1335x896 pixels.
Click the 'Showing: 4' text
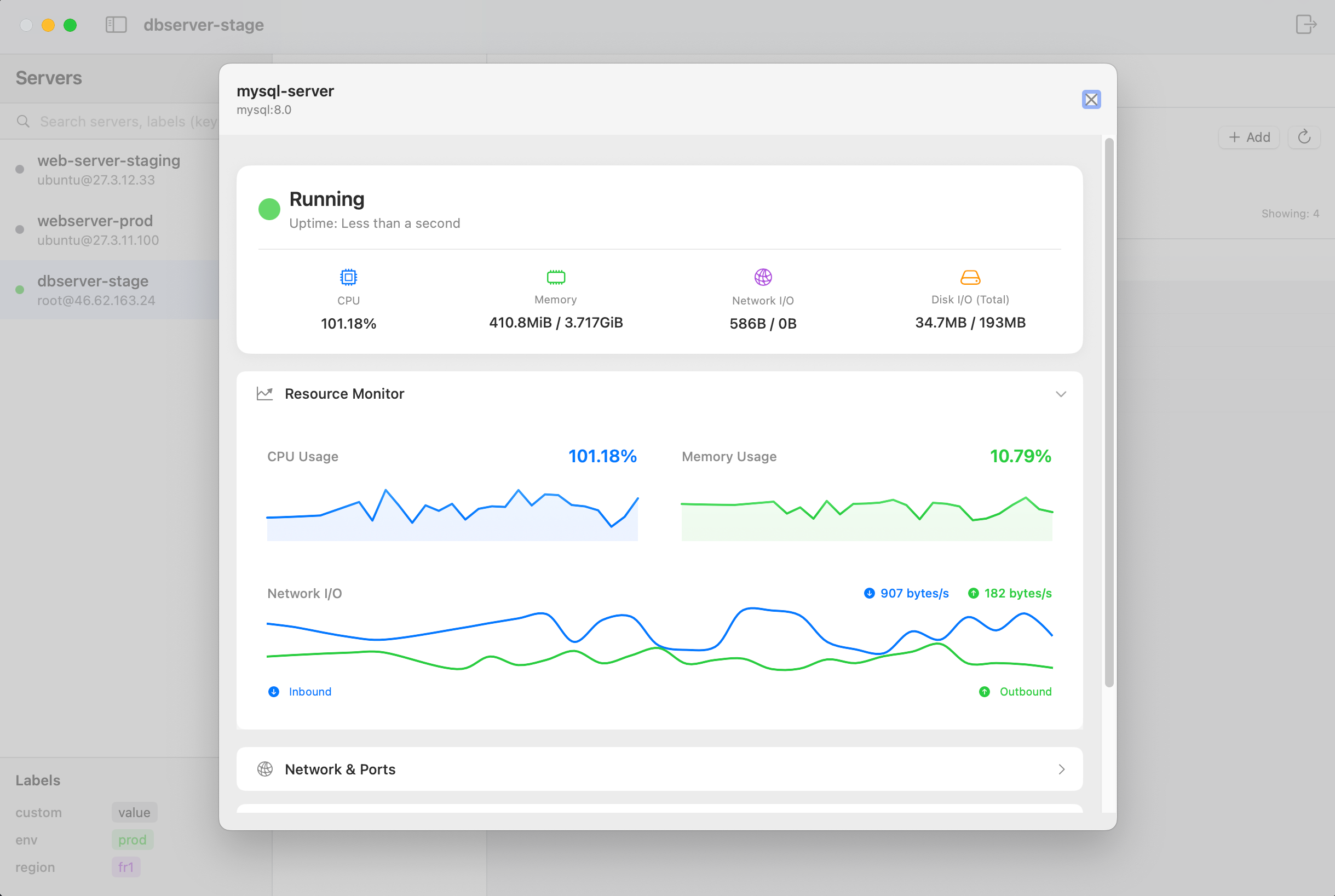(x=1290, y=214)
